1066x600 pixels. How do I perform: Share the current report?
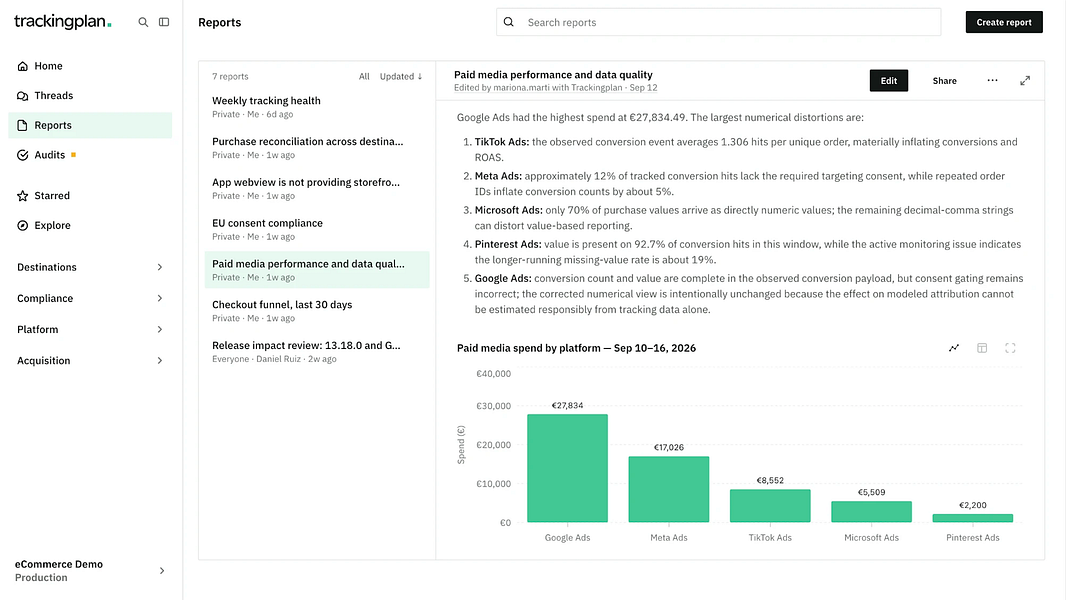(x=944, y=81)
